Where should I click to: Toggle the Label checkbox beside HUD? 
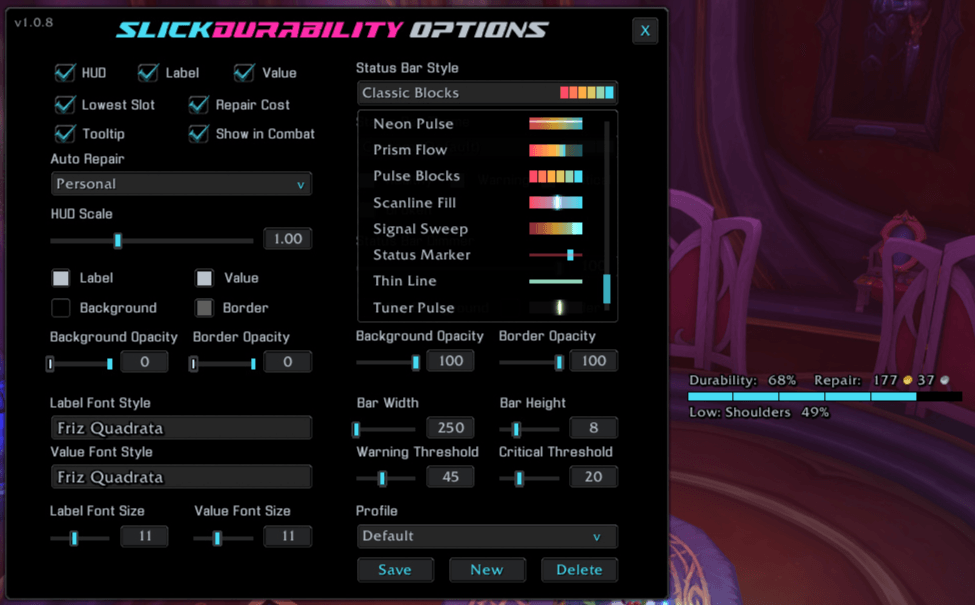[x=148, y=73]
